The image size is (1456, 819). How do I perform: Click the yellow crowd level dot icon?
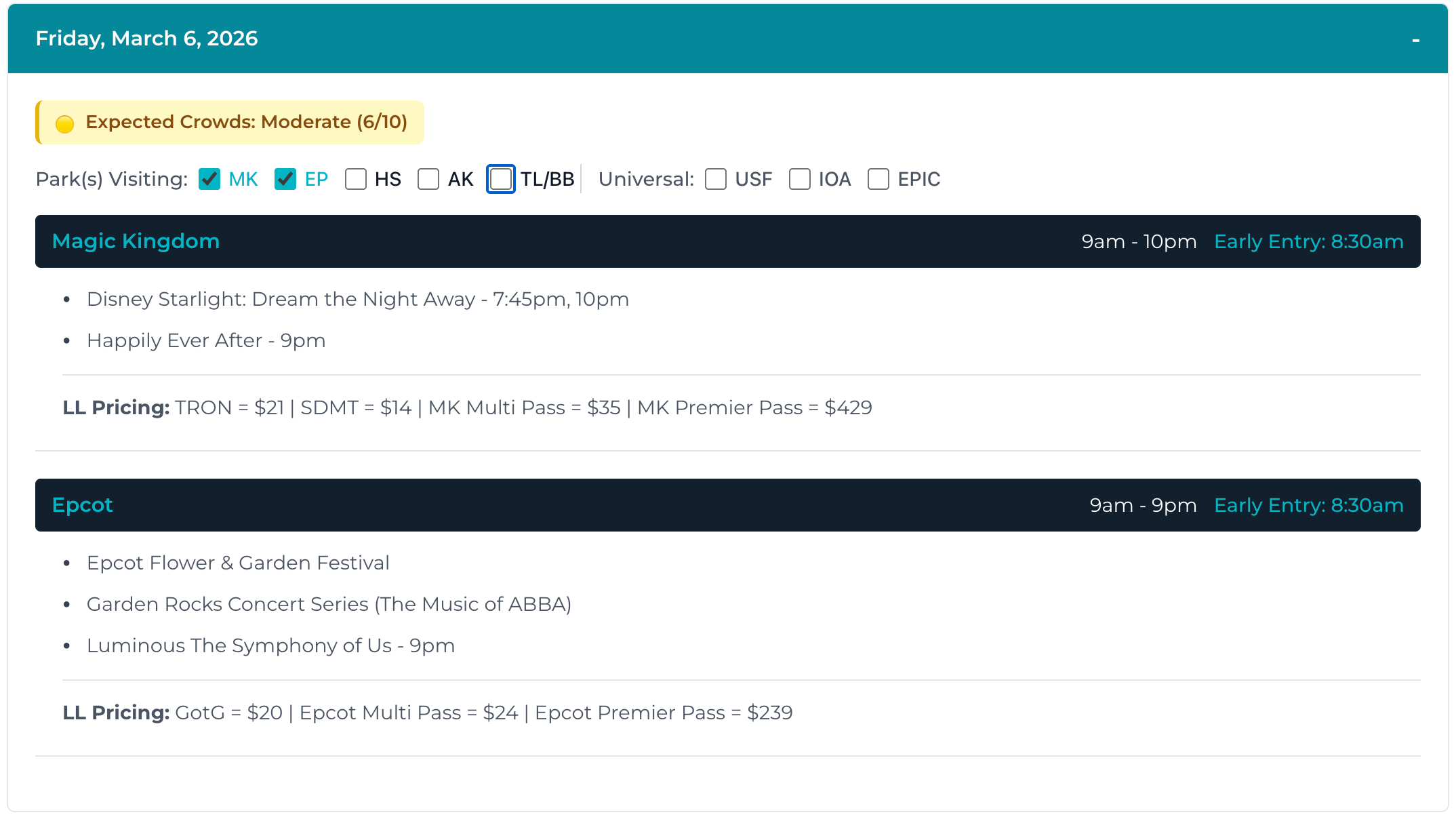click(x=64, y=123)
